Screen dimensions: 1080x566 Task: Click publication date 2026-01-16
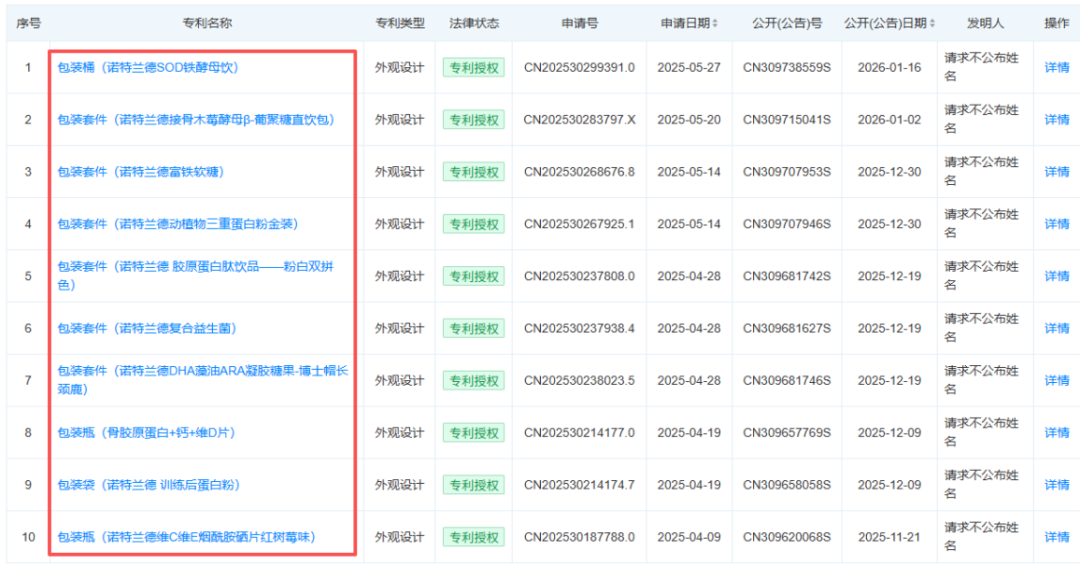click(x=889, y=67)
